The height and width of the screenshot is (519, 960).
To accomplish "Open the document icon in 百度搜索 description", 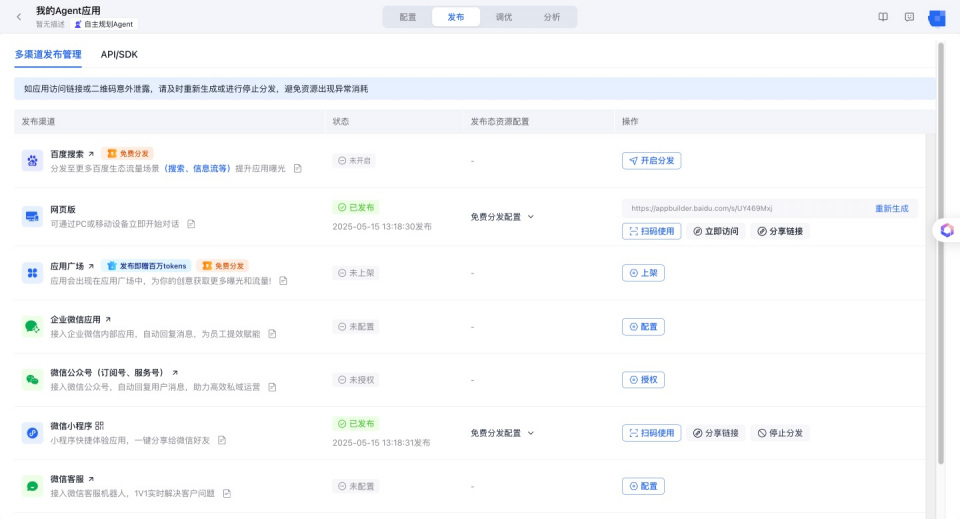I will click(x=298, y=168).
